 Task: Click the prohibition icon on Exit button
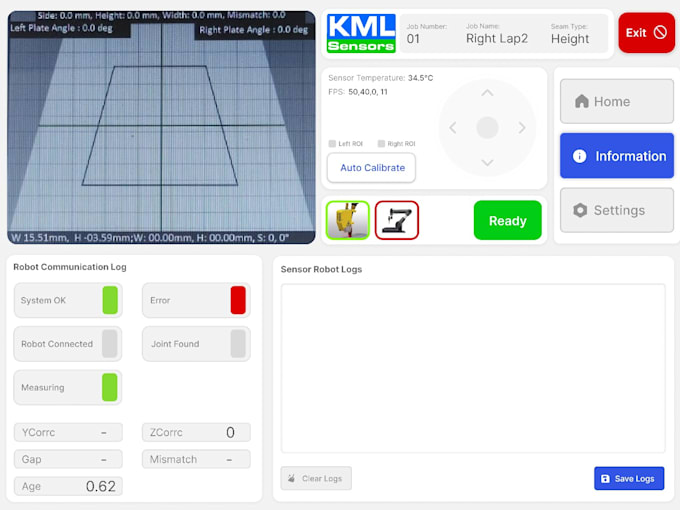click(x=660, y=32)
